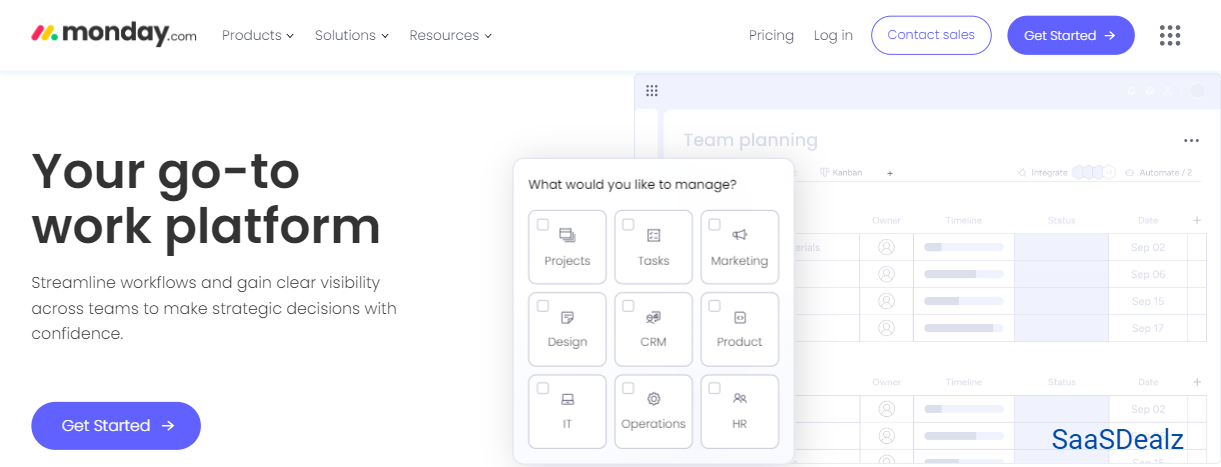
Task: Click the Automate / 2 icon
Action: (x=1129, y=173)
